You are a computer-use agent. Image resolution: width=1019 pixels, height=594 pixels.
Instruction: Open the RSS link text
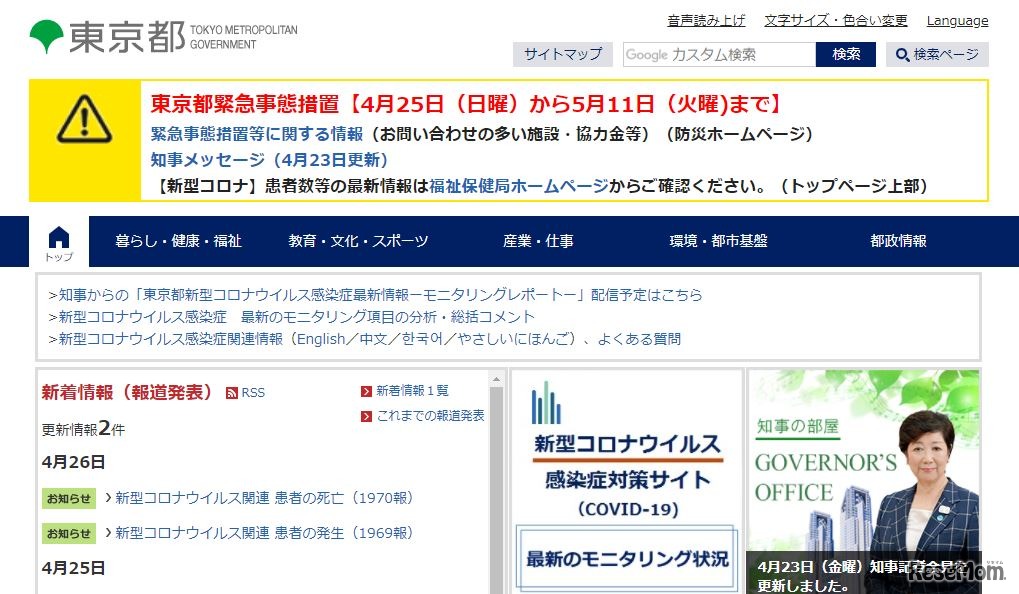point(253,393)
